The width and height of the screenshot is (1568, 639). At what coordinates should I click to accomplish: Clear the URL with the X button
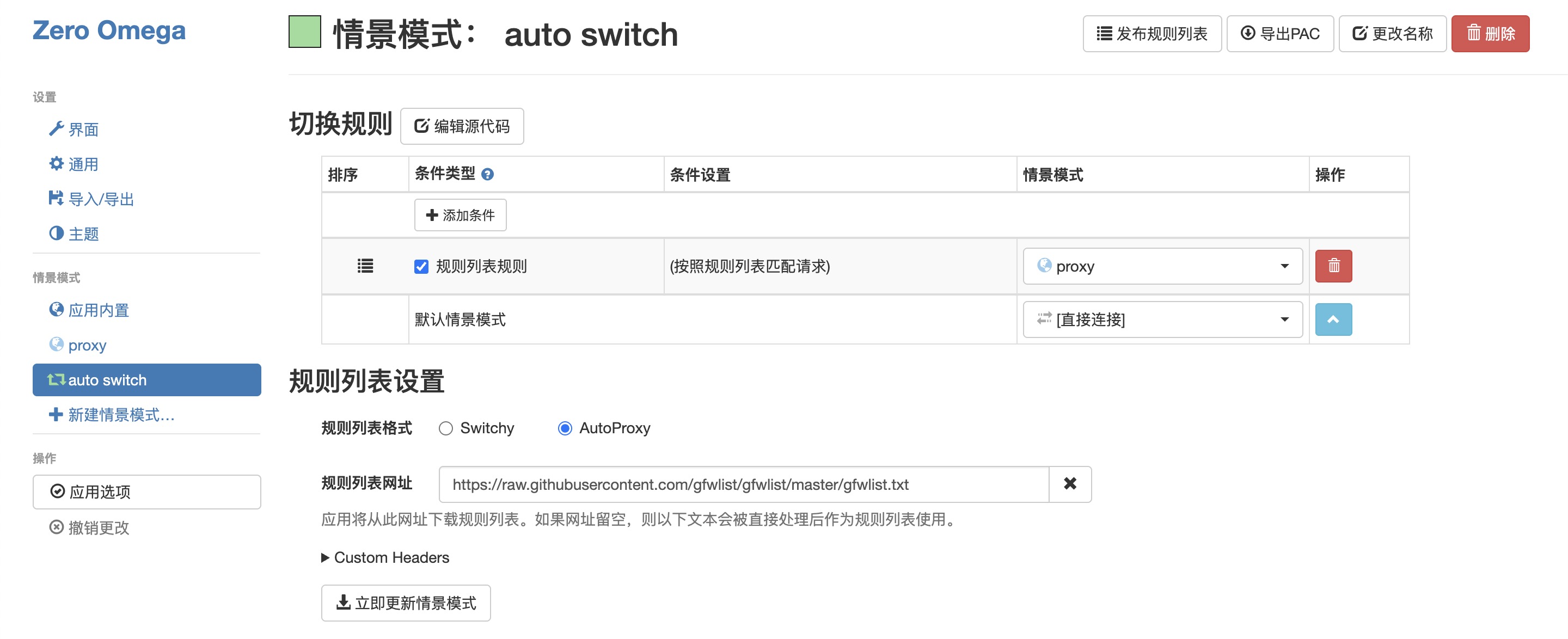[x=1069, y=484]
